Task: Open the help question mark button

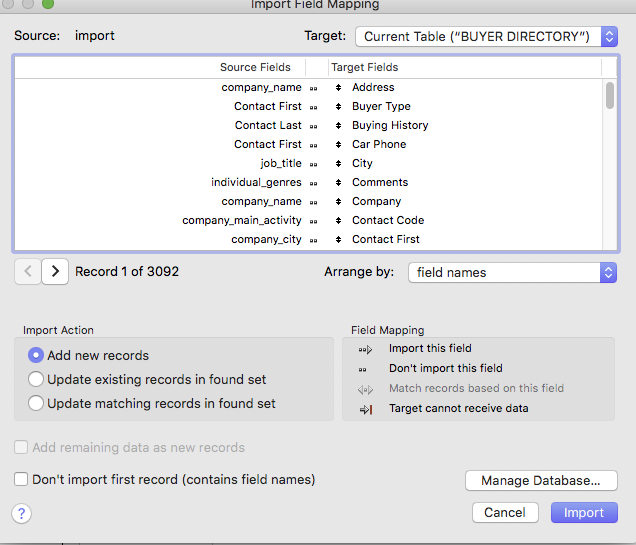Action: [22, 513]
